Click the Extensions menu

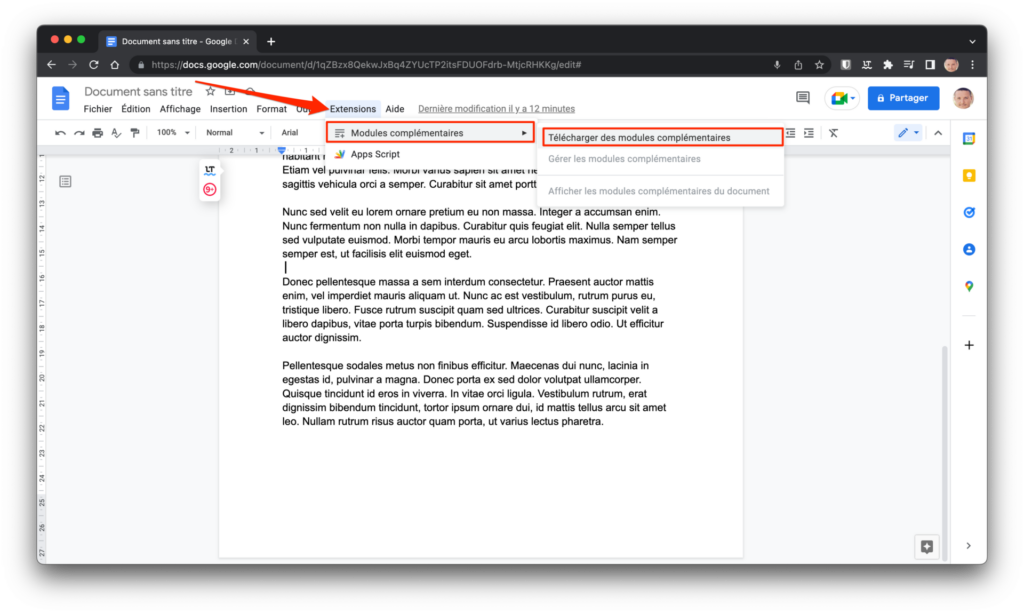(353, 109)
